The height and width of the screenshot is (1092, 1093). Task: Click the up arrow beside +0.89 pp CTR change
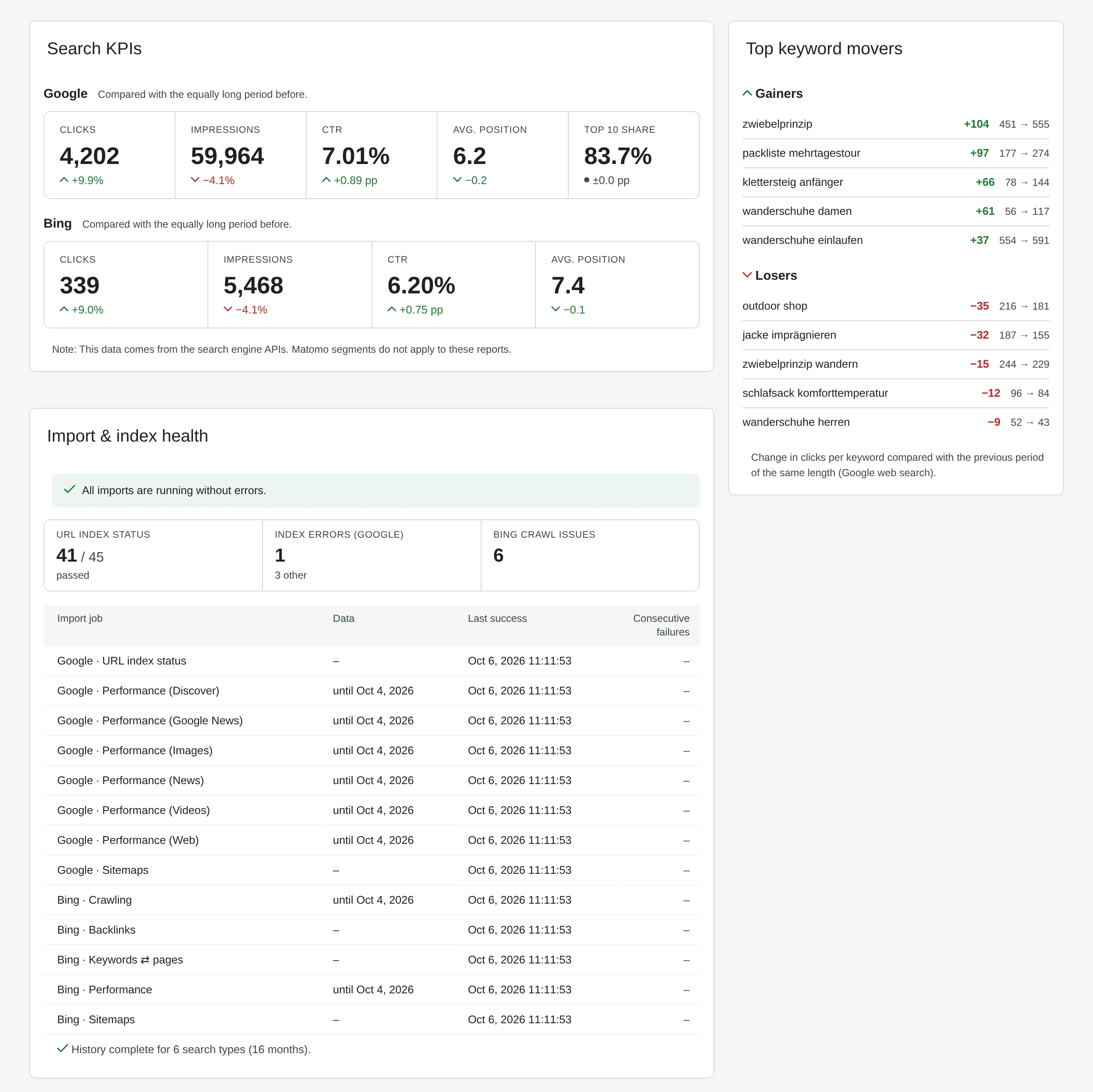point(327,180)
